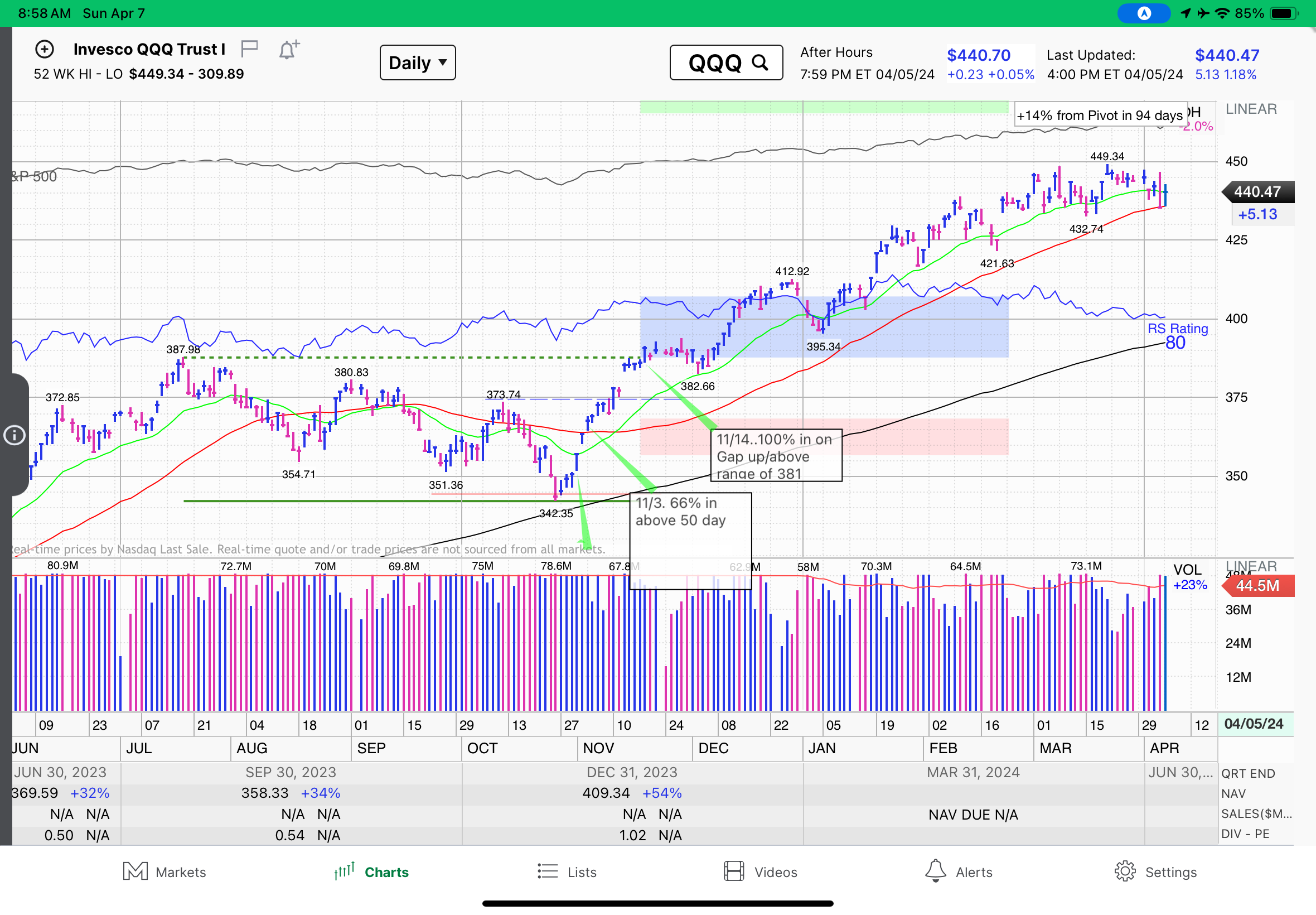The height and width of the screenshot is (915, 1316).
Task: Tap the battery status icon
Action: point(1283,13)
